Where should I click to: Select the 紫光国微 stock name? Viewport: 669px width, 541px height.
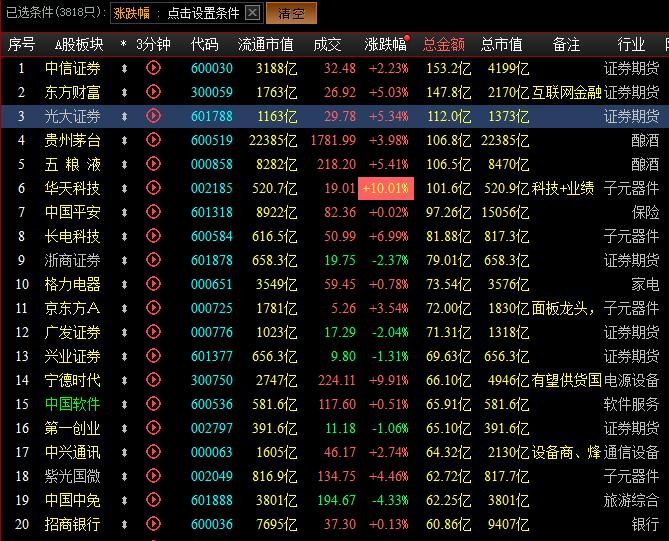pyautogui.click(x=73, y=476)
